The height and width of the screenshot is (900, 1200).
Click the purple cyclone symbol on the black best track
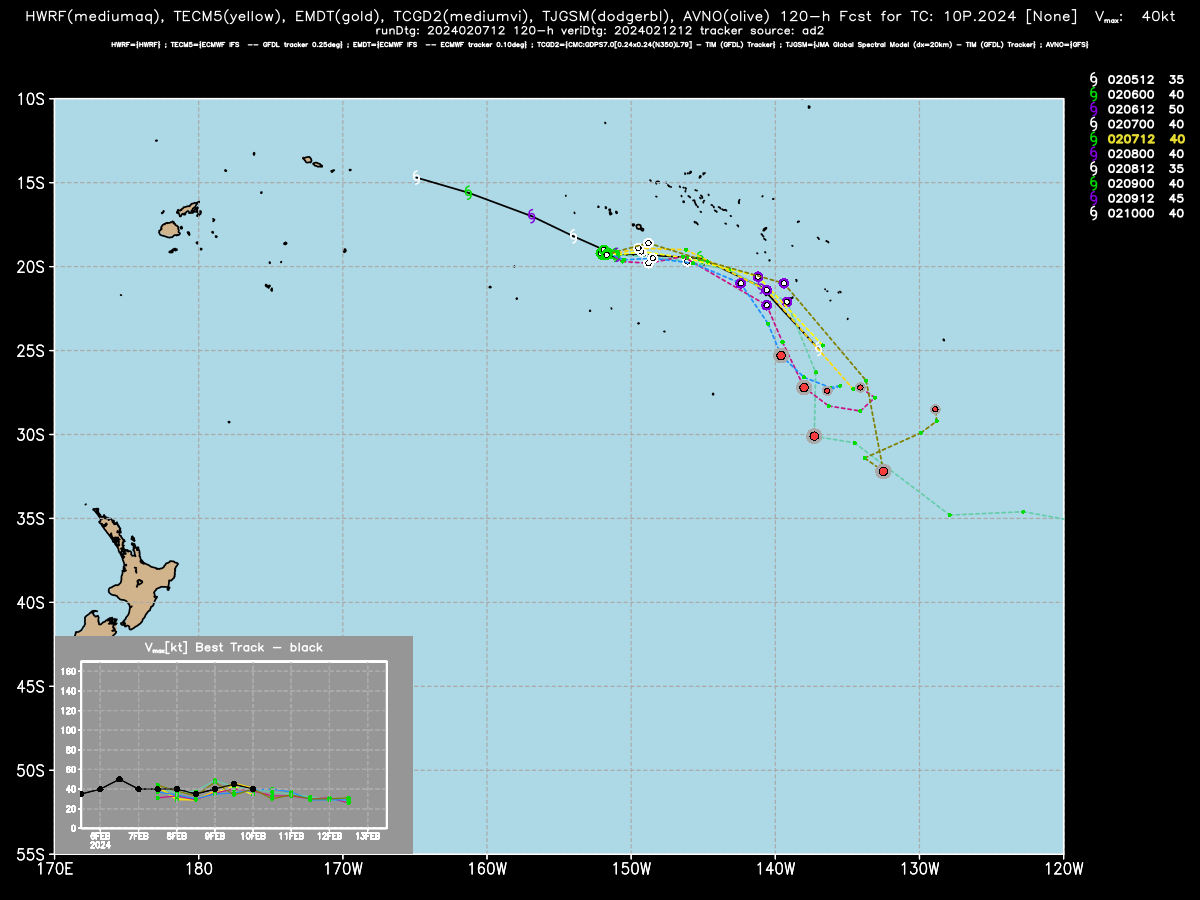point(531,216)
